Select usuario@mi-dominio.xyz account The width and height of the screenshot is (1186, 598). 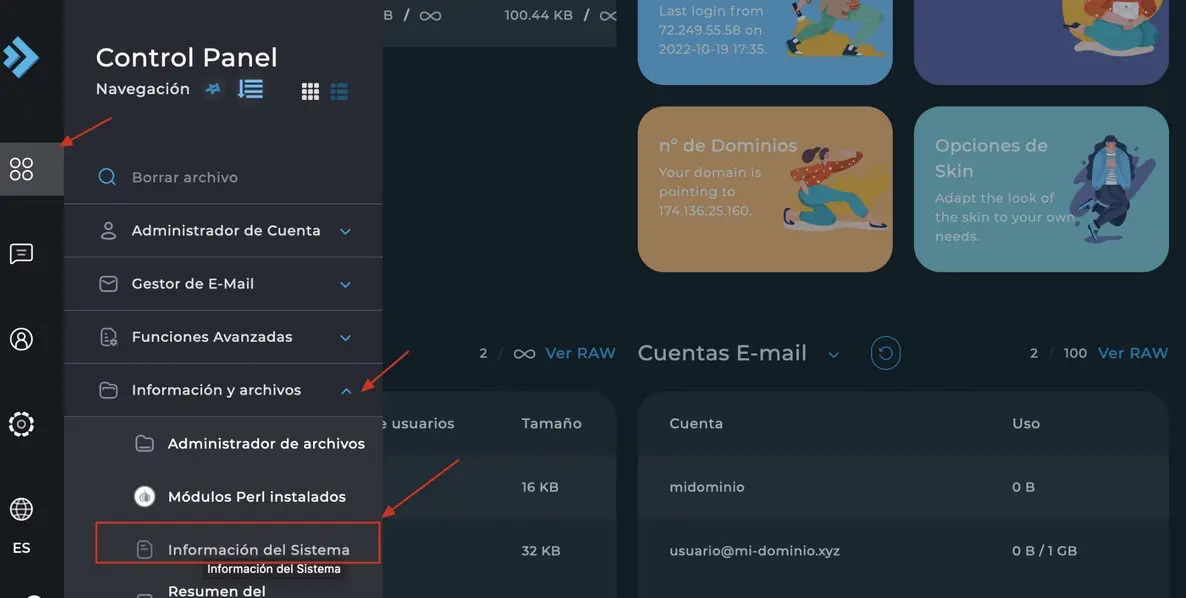pyautogui.click(x=754, y=550)
